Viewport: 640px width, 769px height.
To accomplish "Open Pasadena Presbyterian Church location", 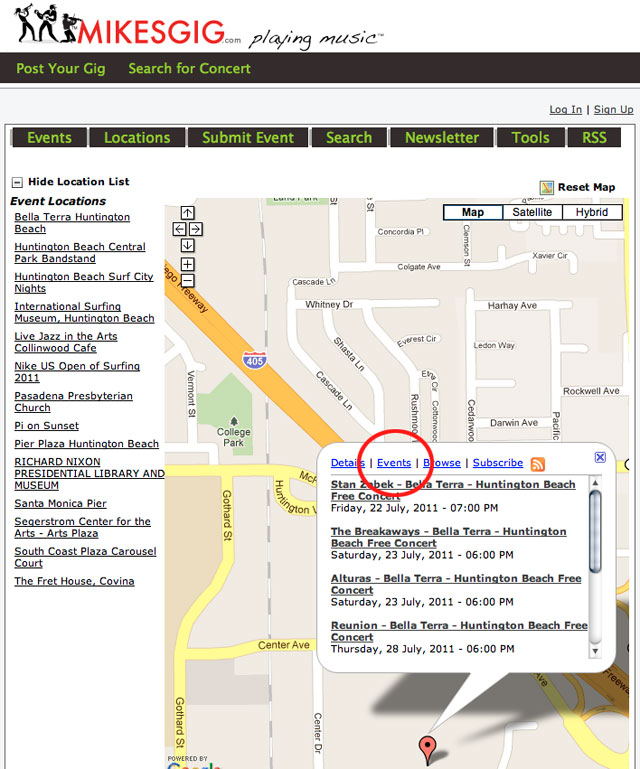I will tap(74, 402).
